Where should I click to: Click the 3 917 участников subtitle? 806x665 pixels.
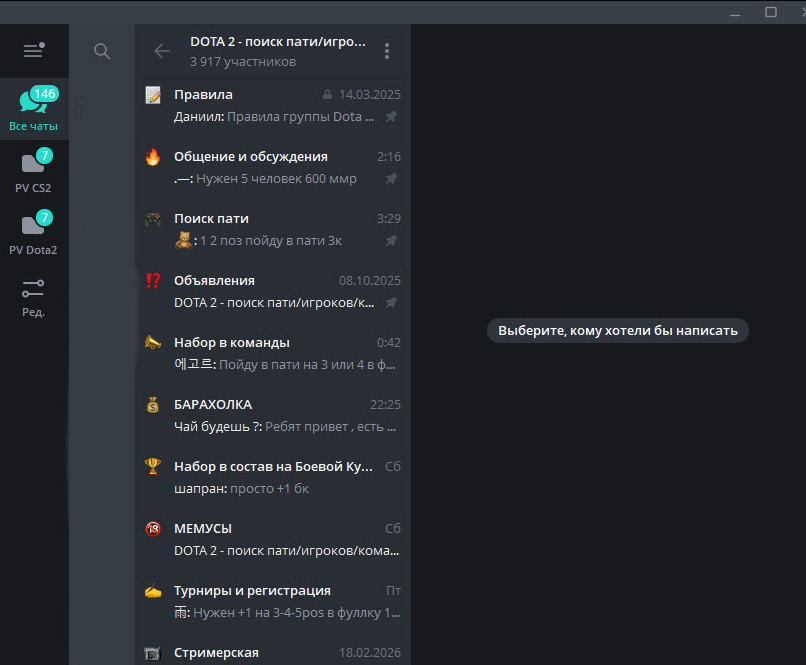pos(243,62)
